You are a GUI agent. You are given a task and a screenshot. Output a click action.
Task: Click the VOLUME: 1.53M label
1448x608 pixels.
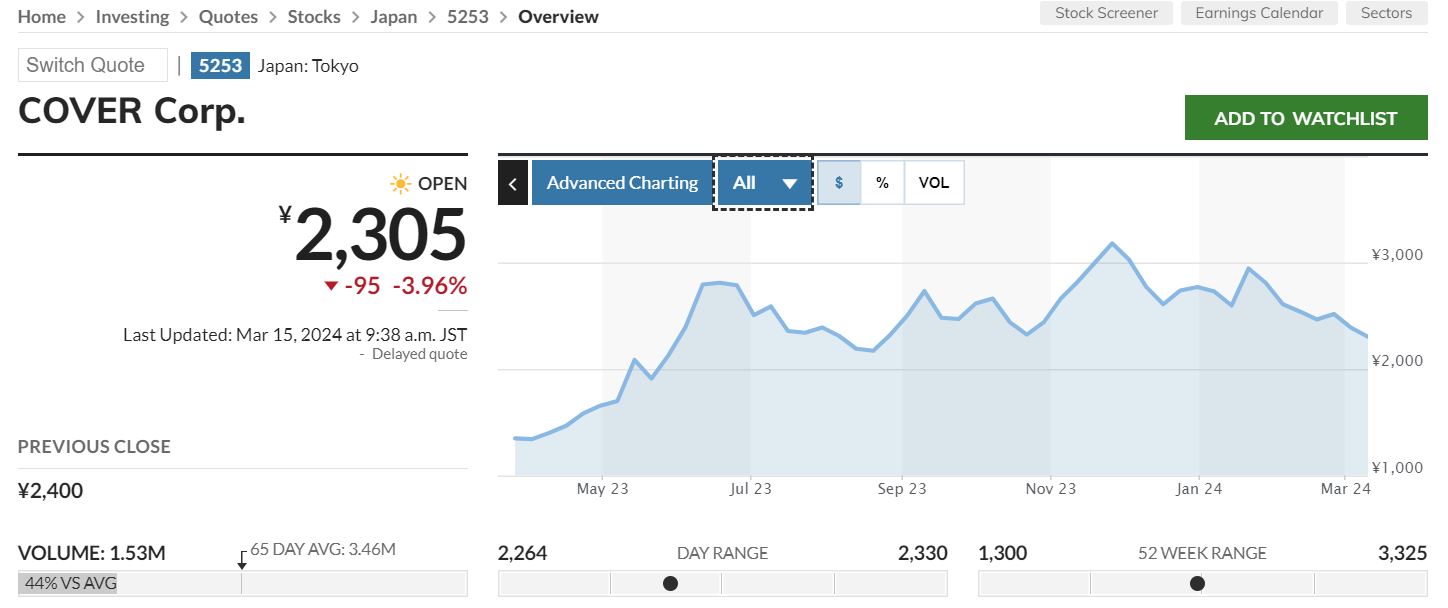[x=92, y=553]
